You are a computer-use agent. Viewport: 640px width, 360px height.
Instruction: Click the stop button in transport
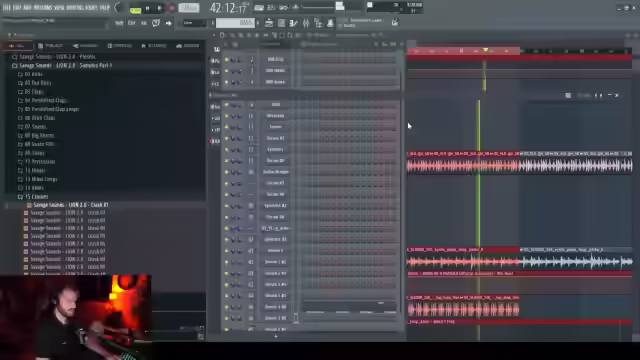click(x=160, y=8)
